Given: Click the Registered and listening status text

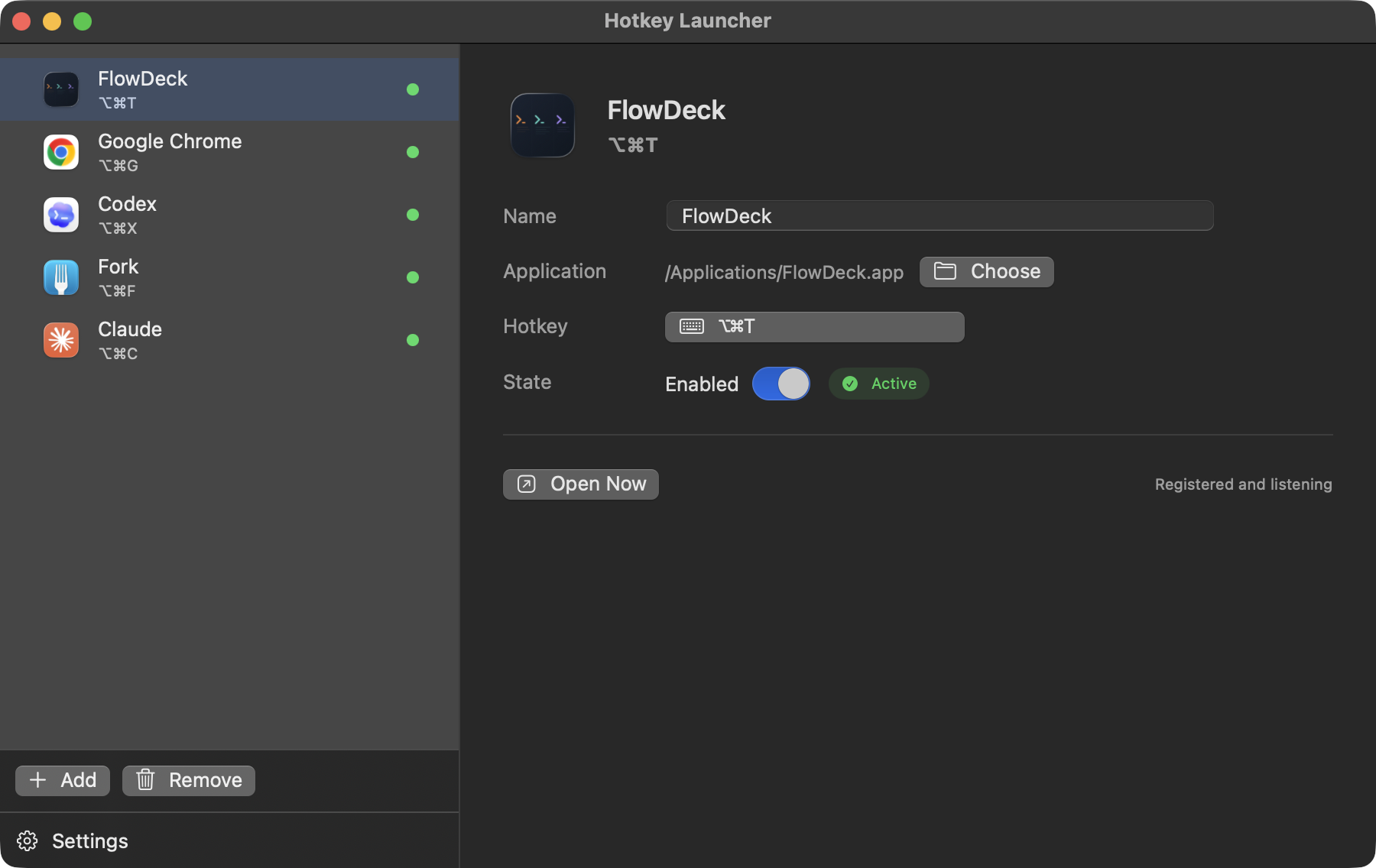Looking at the screenshot, I should pyautogui.click(x=1244, y=484).
